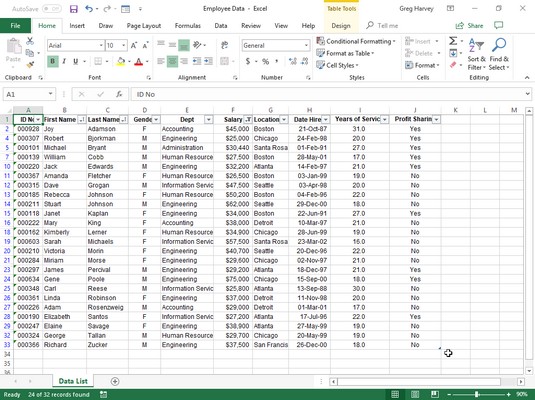This screenshot has width=535, height=400.
Task: Click the Wrap Text icon
Action: coord(225,45)
